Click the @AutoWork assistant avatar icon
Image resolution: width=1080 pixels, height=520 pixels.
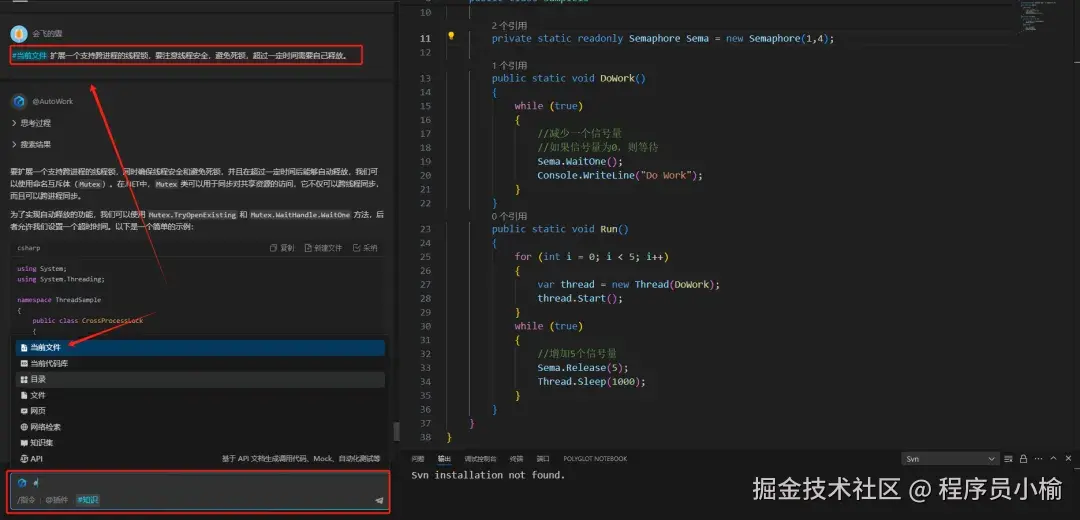(19, 101)
